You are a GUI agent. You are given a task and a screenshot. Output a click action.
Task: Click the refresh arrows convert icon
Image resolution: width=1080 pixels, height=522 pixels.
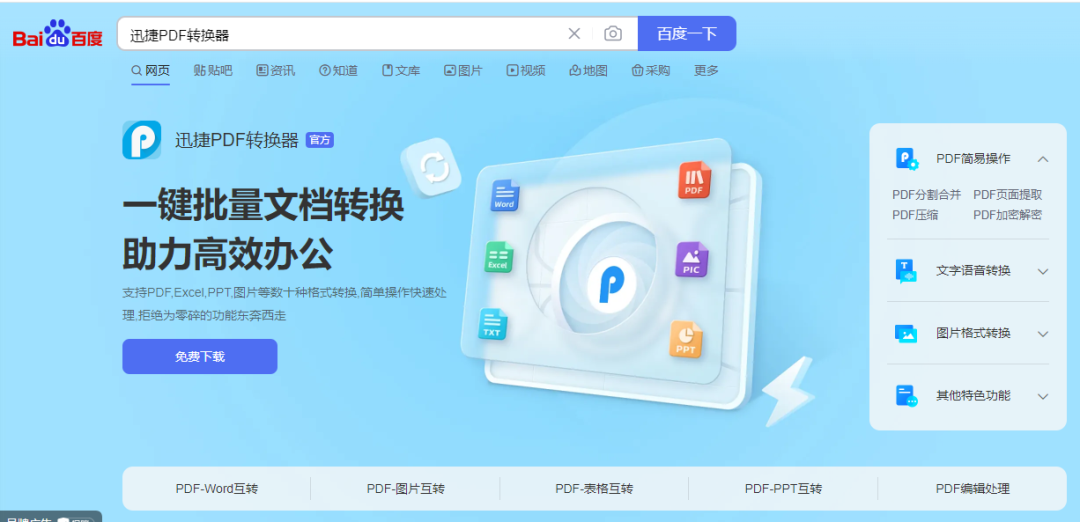point(434,168)
